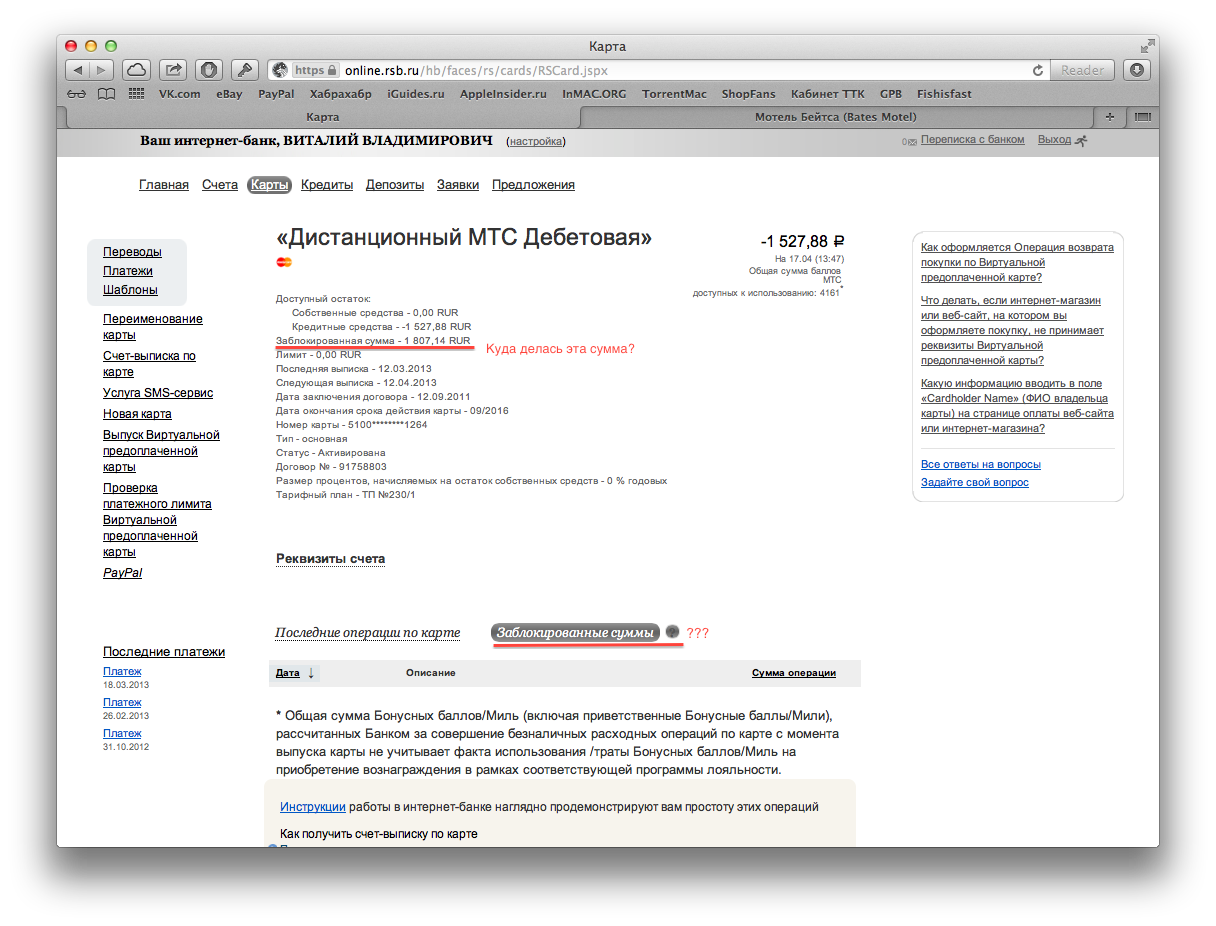Show the Последние операции по карте tab
This screenshot has height=926, width=1216.
[368, 633]
